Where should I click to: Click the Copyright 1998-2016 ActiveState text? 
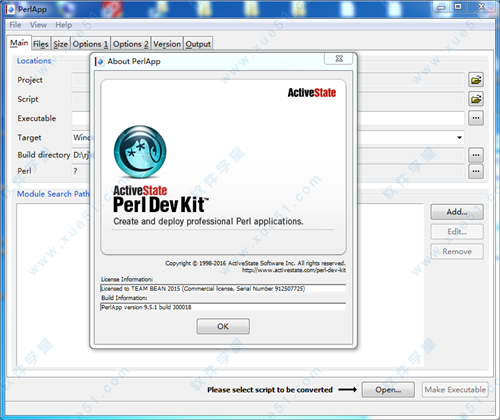[255, 263]
